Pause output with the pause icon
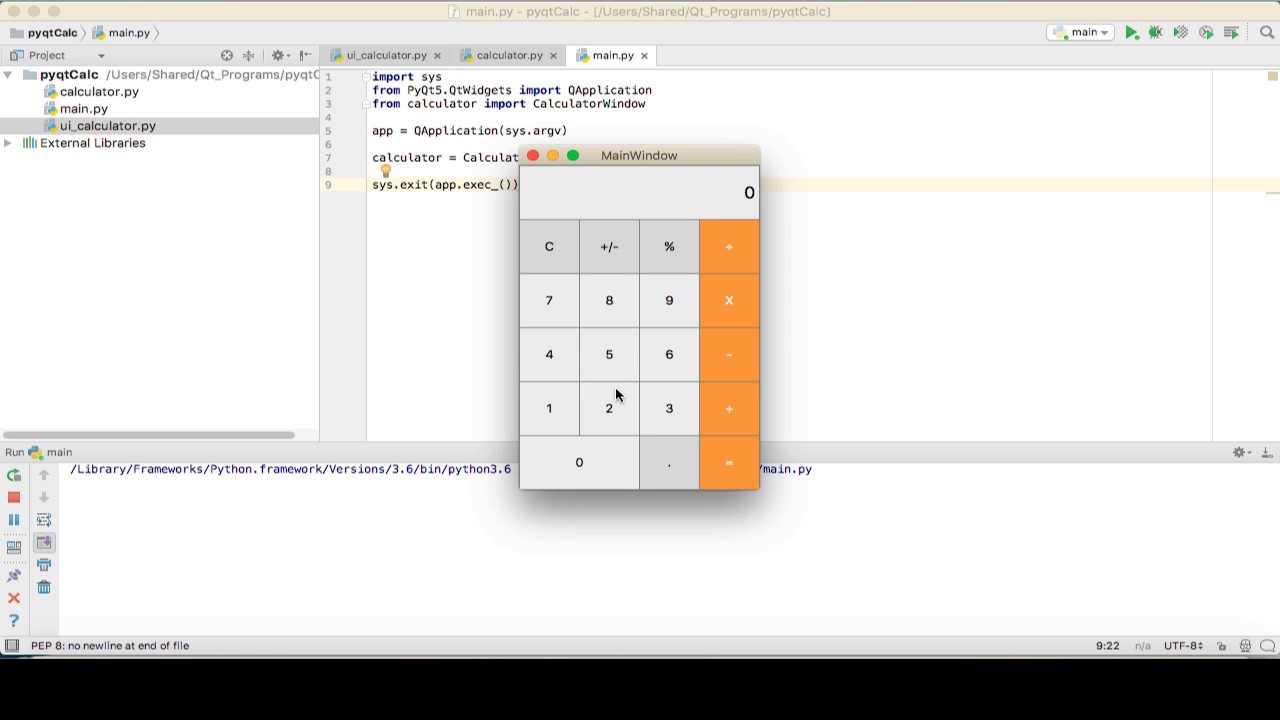Image resolution: width=1280 pixels, height=720 pixels. tap(14, 520)
